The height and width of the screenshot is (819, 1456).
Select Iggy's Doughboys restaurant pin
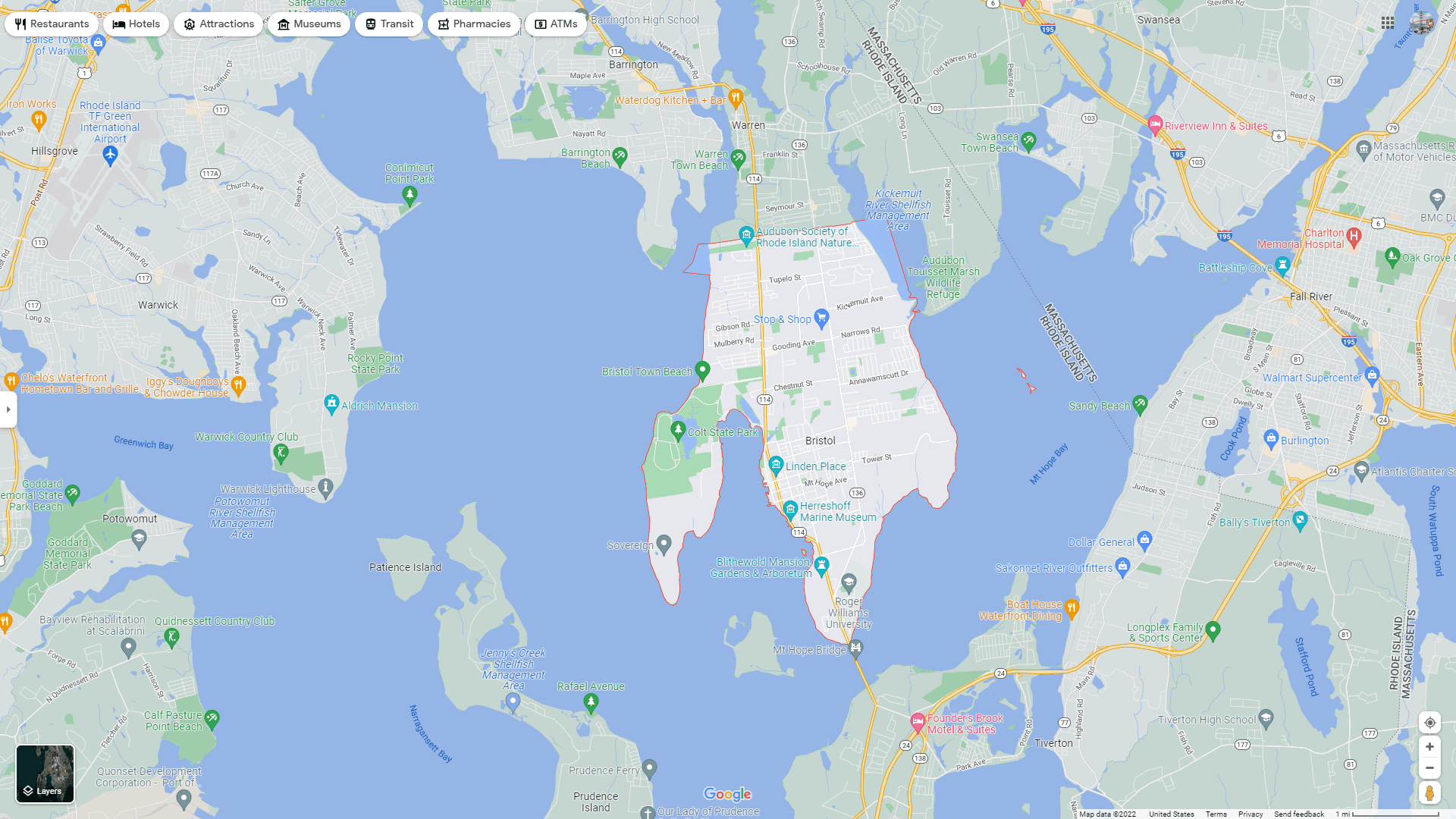238,385
